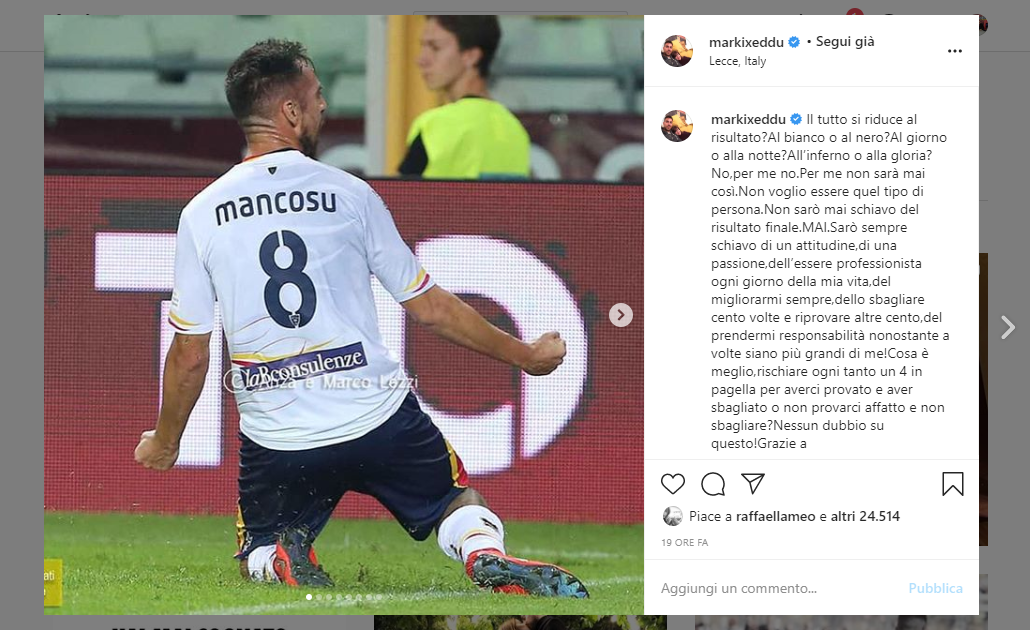Like the post with the heart icon
This screenshot has height=630, width=1030.
click(x=673, y=484)
